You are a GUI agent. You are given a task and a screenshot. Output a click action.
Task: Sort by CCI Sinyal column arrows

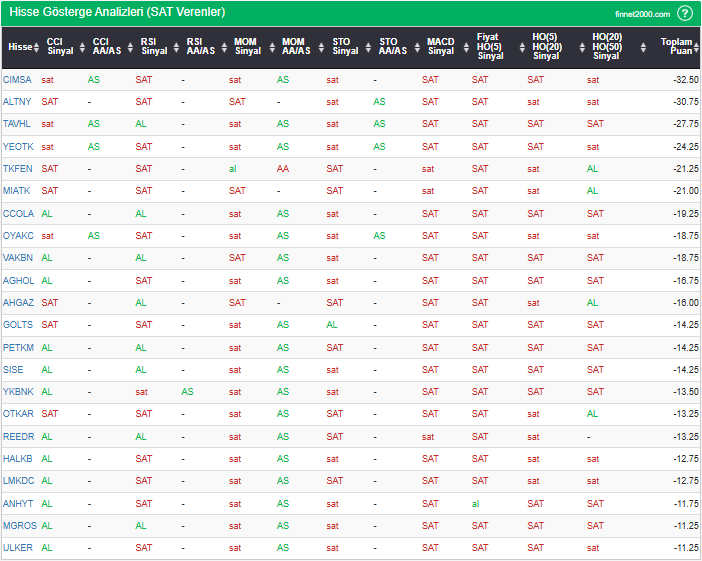point(82,47)
